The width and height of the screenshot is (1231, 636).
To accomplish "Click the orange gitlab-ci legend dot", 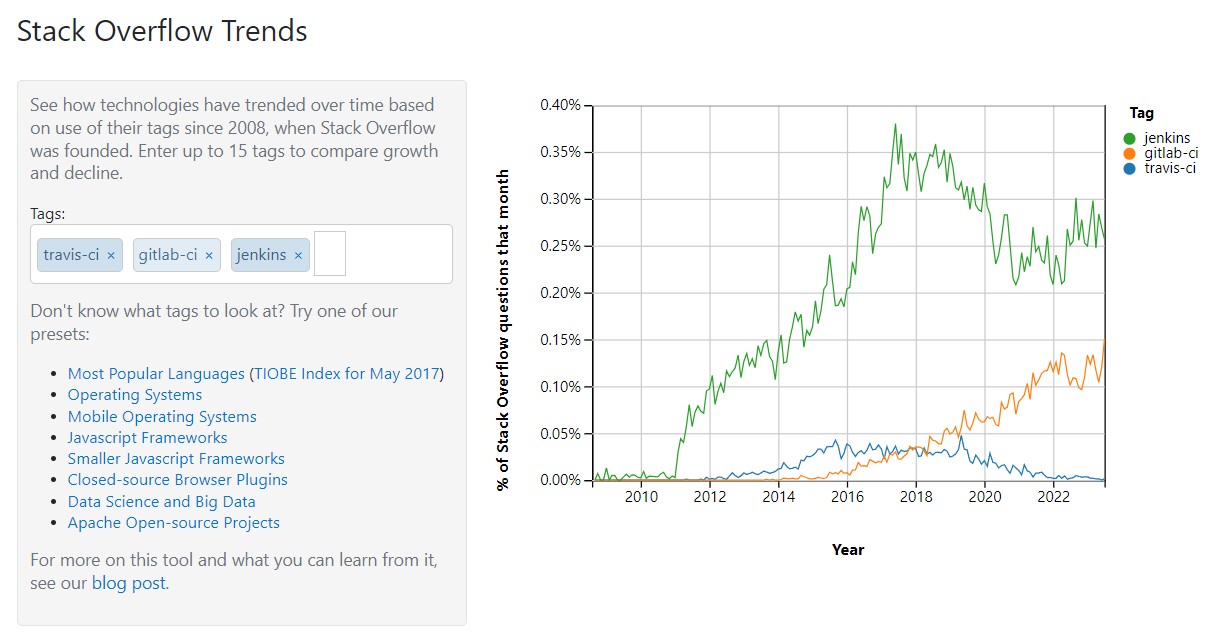I will pyautogui.click(x=1129, y=153).
